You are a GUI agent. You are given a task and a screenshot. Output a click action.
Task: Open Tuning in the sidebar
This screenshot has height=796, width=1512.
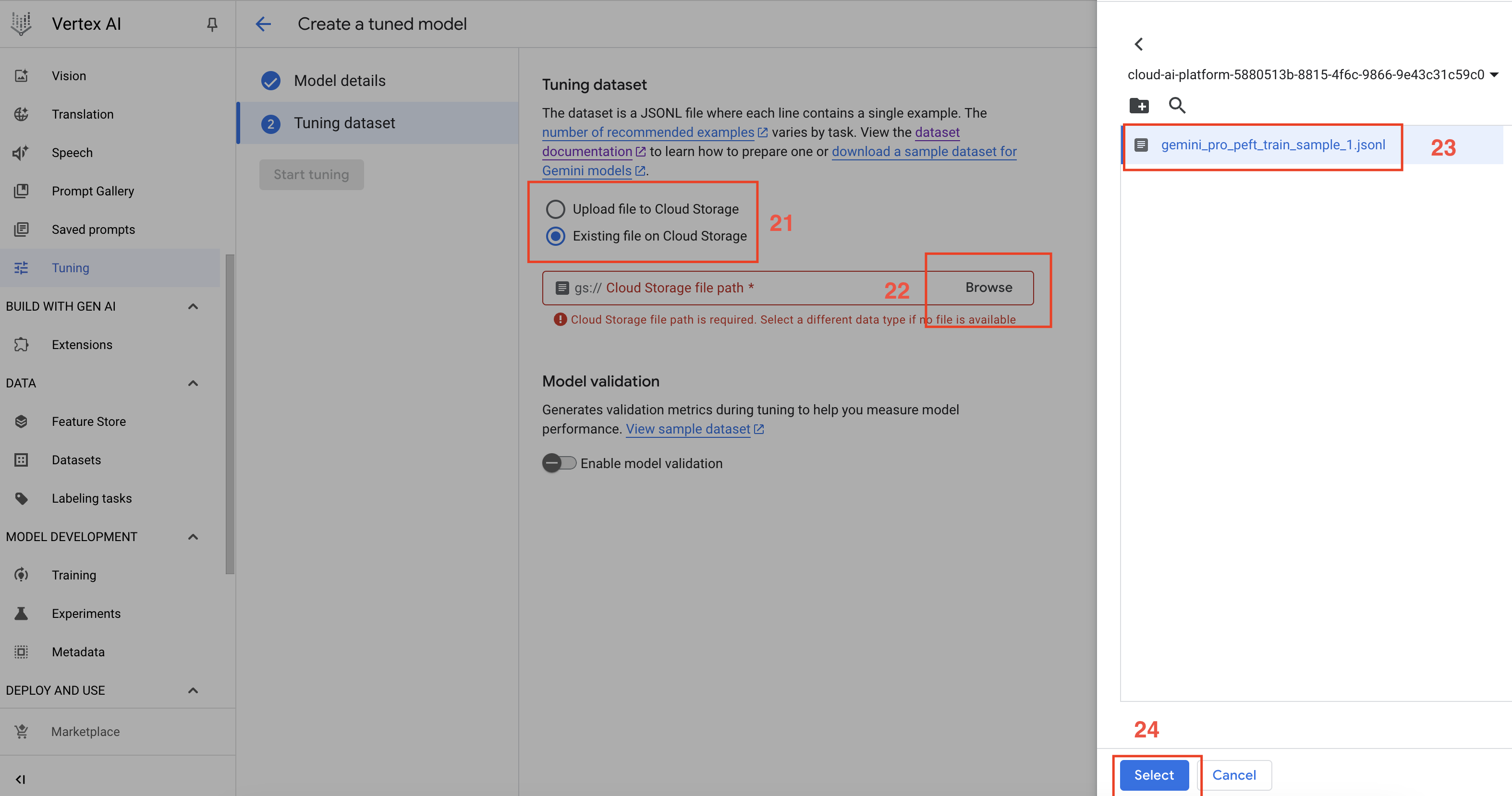pos(110,268)
